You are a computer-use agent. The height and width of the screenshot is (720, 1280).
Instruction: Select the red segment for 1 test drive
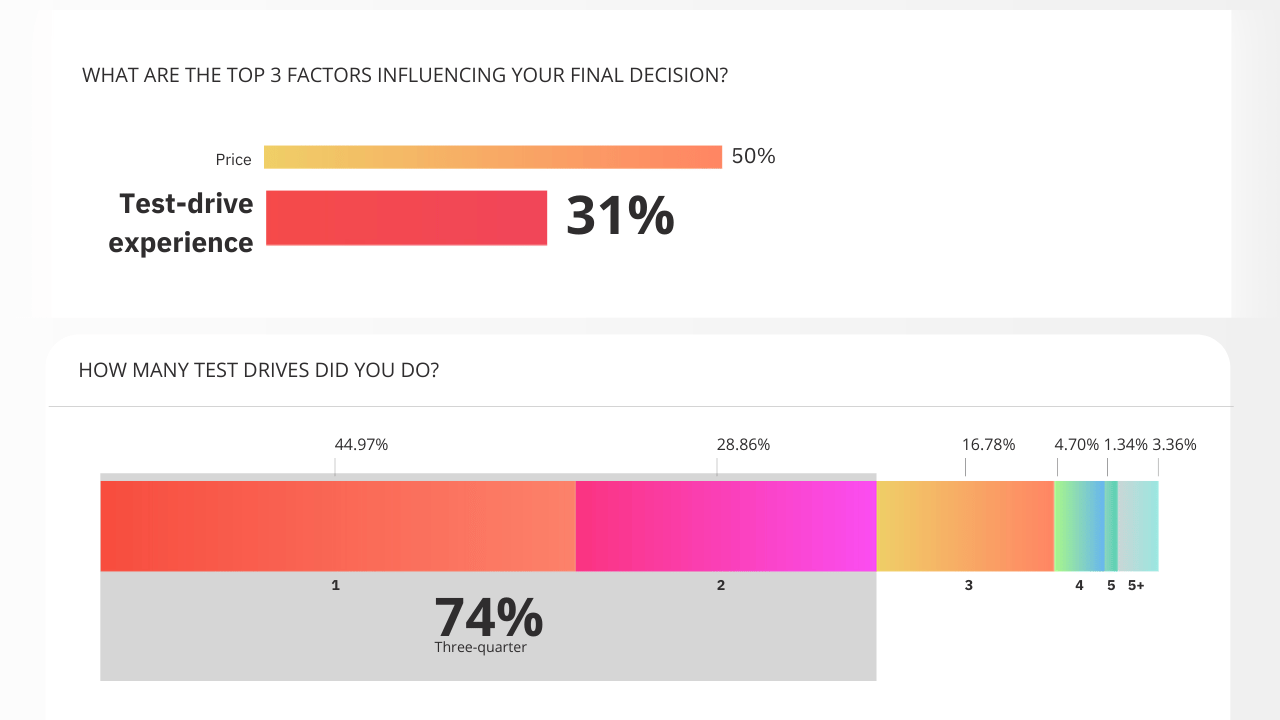338,526
